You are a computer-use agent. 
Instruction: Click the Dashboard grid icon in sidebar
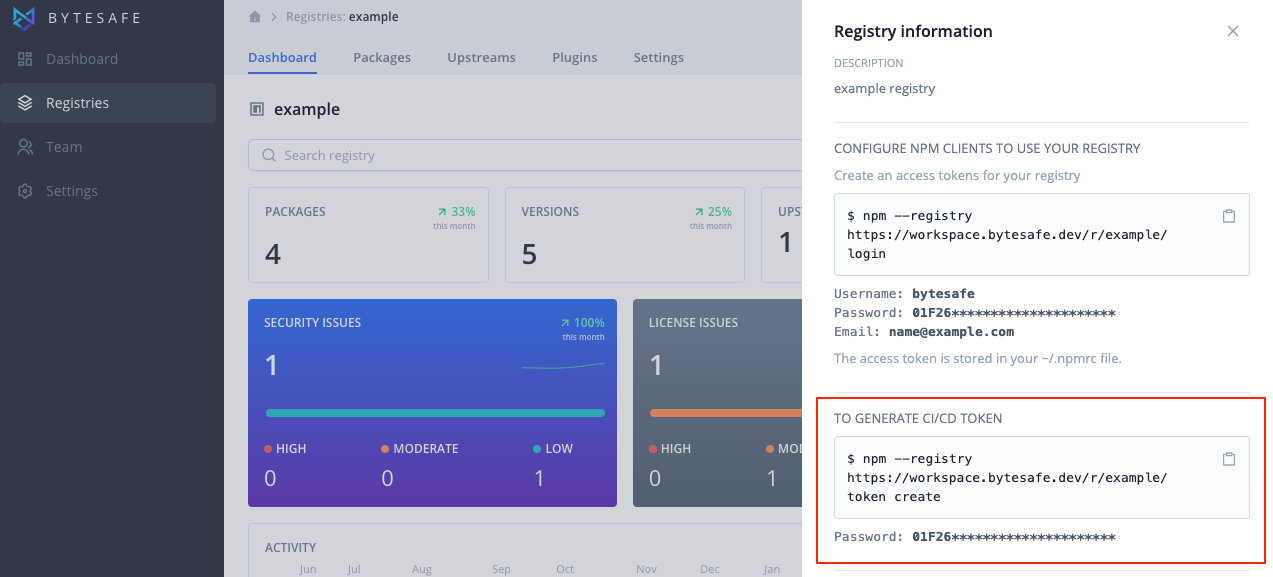[25, 59]
